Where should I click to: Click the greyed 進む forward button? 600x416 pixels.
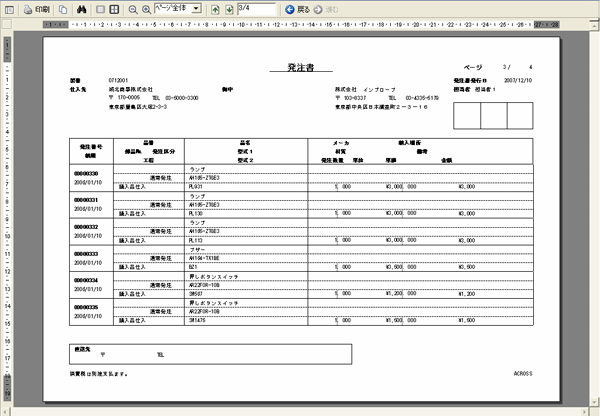(x=326, y=10)
